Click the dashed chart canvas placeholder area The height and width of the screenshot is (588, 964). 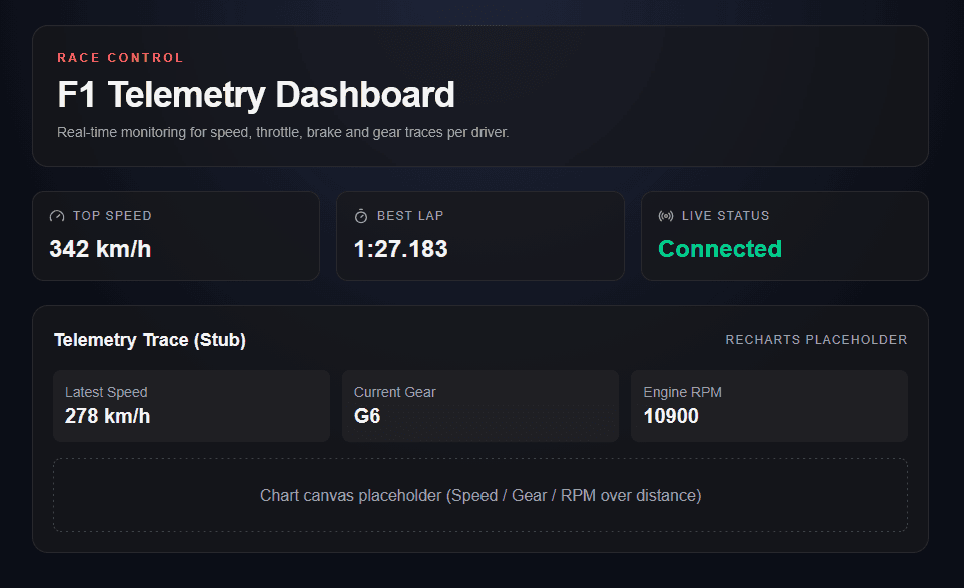[480, 494]
